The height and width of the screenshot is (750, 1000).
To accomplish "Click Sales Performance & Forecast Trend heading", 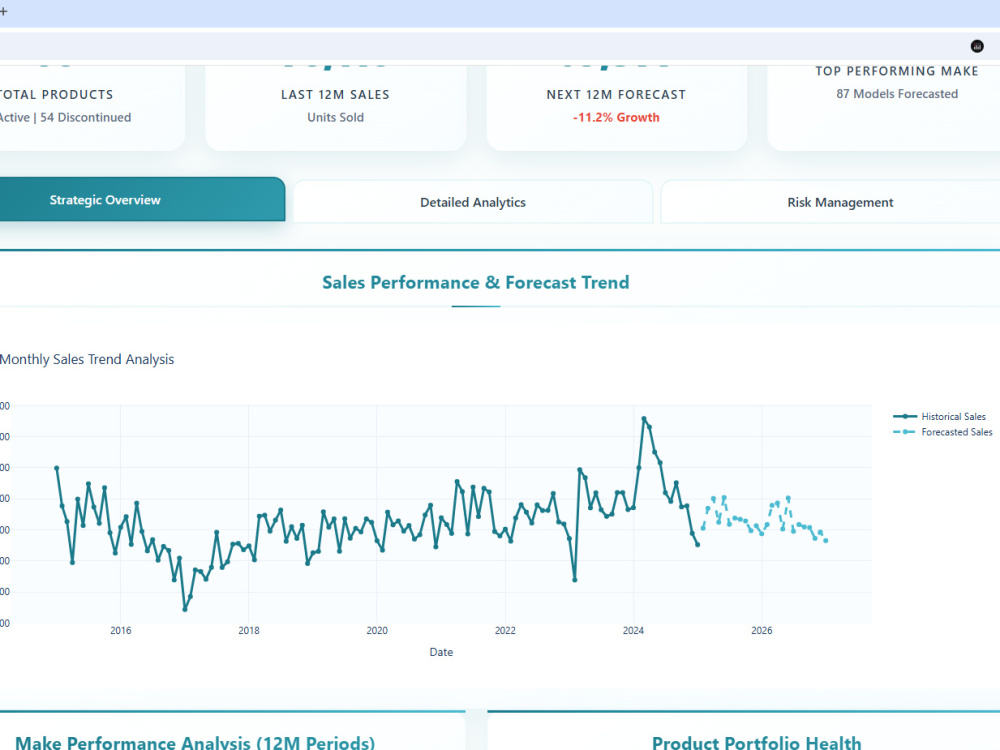I will pos(475,283).
